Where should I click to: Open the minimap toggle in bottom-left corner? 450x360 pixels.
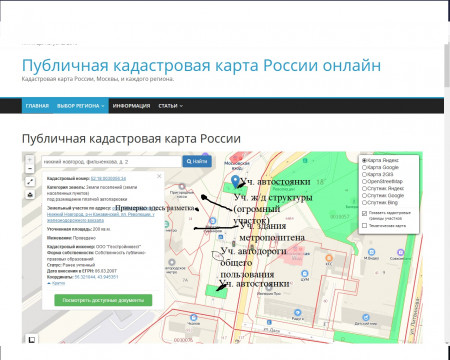point(32,339)
